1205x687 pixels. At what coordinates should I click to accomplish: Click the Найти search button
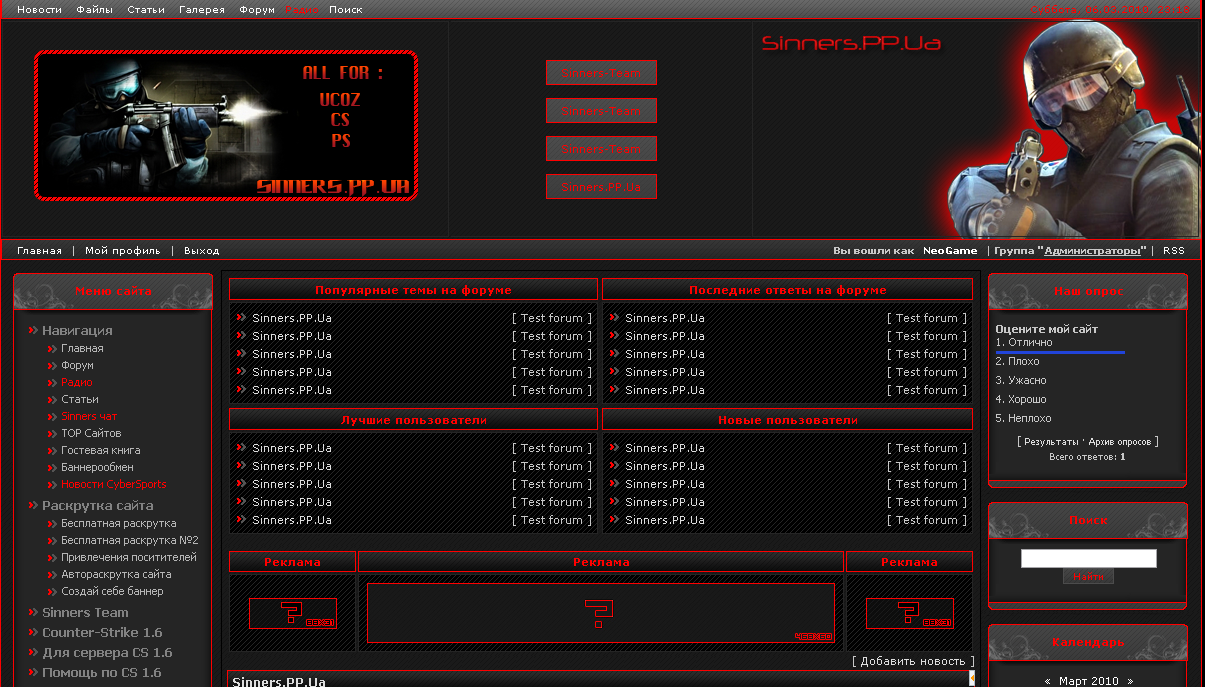point(1088,577)
